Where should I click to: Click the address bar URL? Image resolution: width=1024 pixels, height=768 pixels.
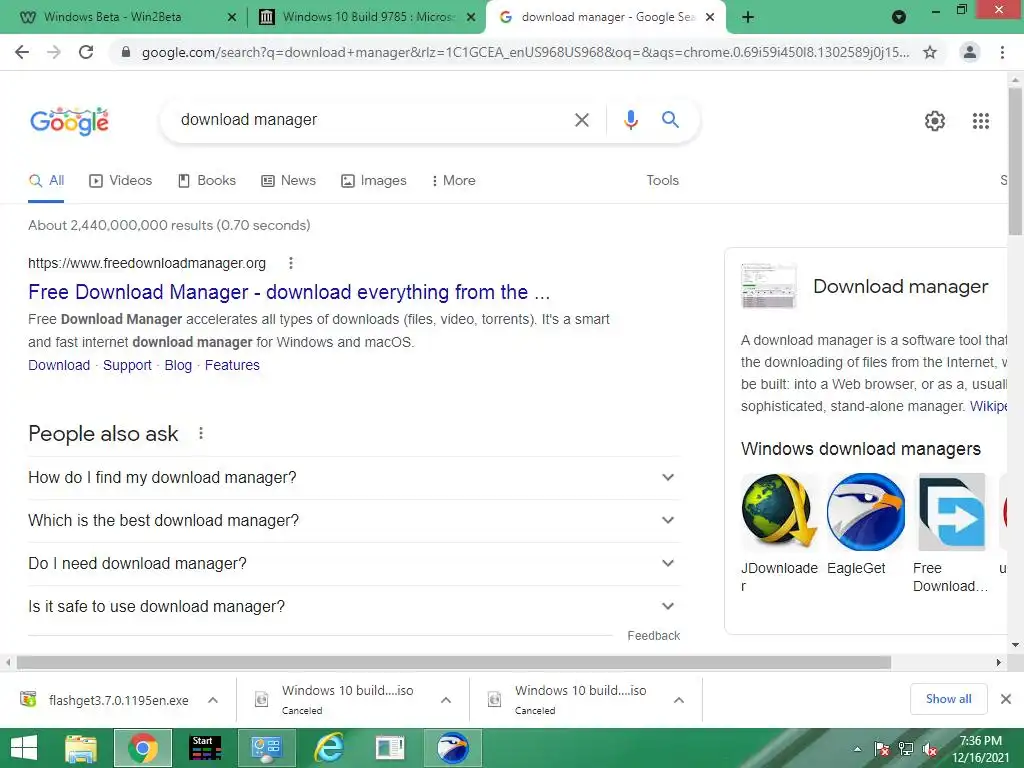coord(525,52)
